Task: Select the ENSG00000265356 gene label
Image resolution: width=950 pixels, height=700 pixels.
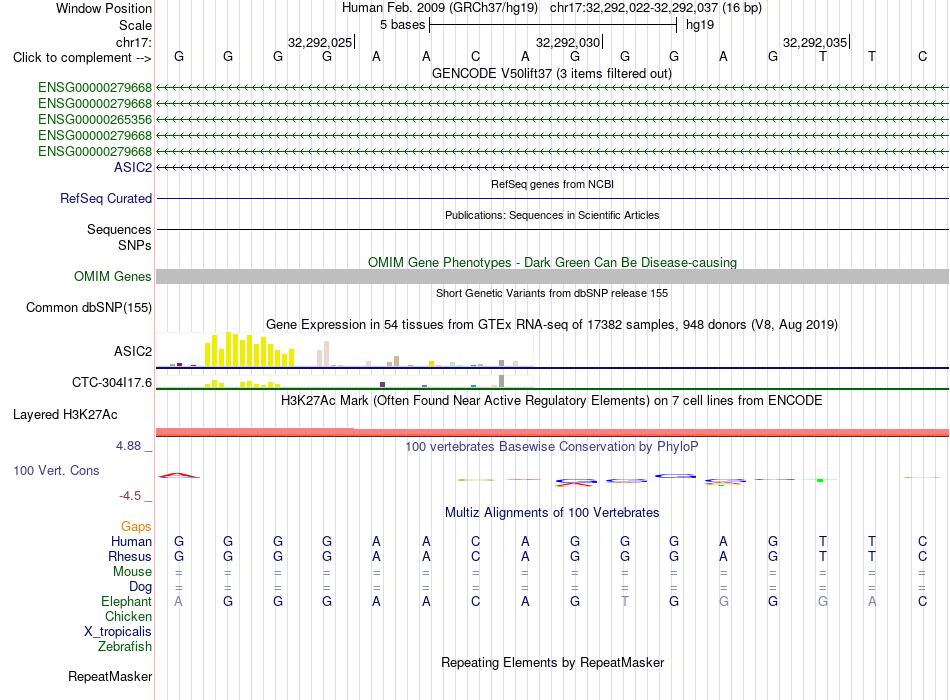Action: 95,119
